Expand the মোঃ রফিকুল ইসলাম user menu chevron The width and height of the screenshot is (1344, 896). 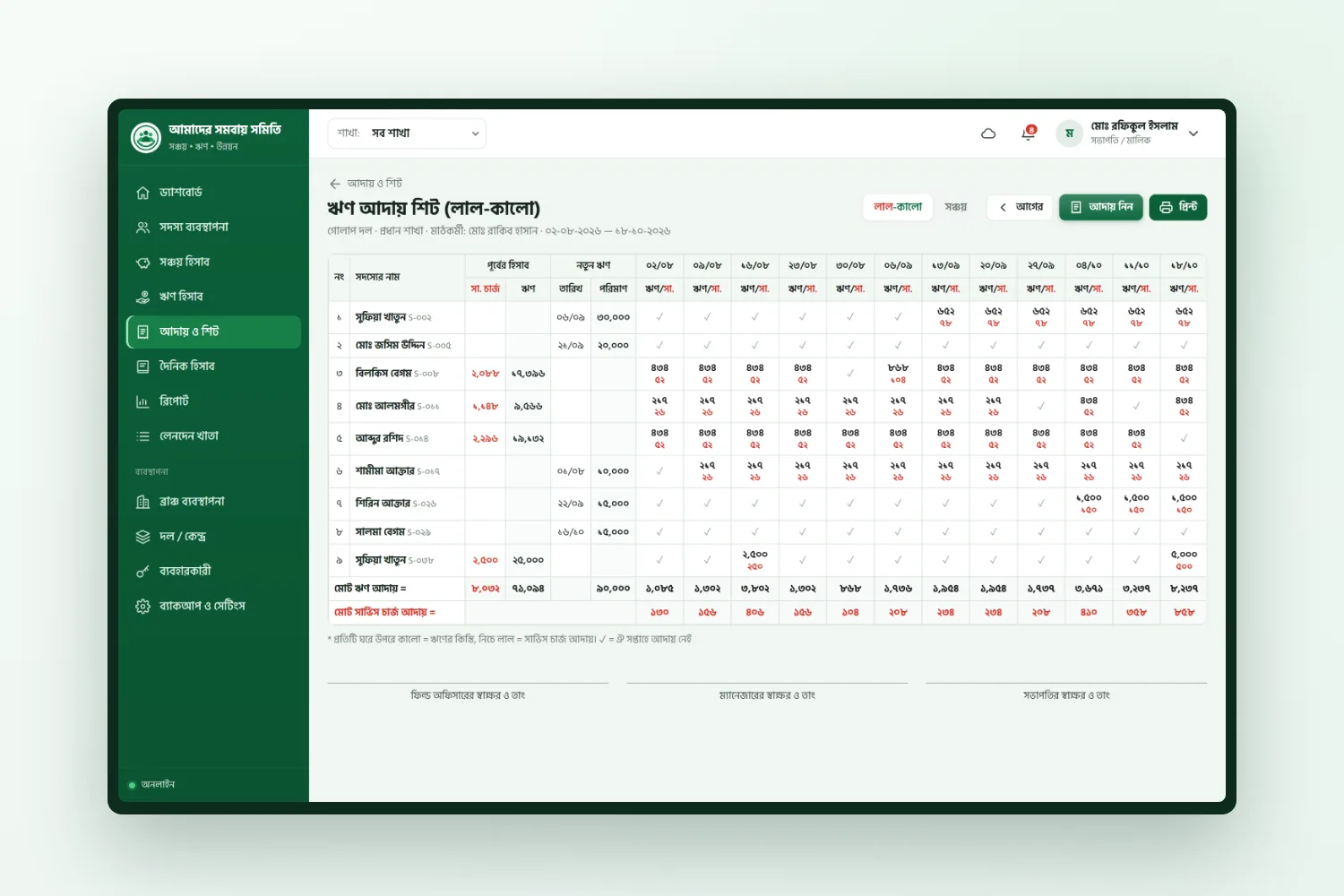click(1193, 134)
